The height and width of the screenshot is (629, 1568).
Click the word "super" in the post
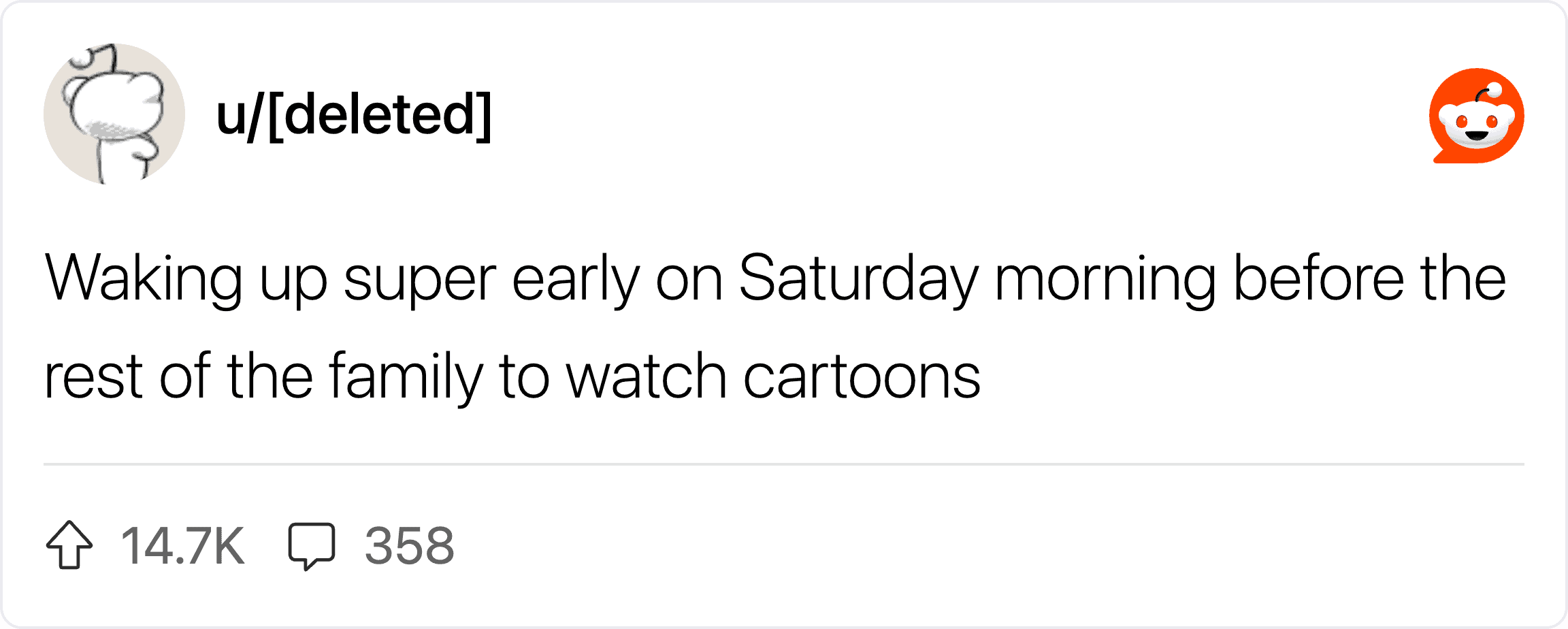(420, 279)
